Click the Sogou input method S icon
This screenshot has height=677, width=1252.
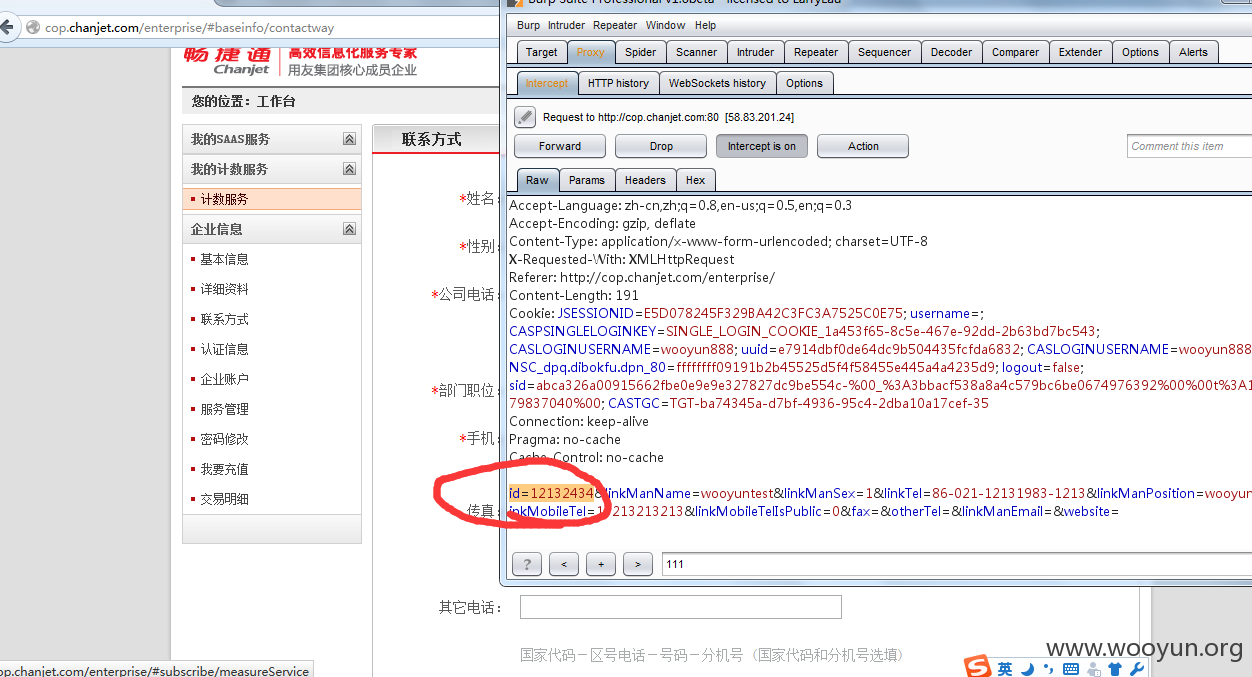point(977,666)
